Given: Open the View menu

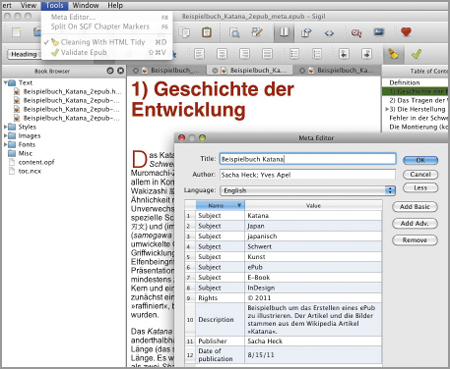Looking at the screenshot, I should pyautogui.click(x=28, y=5).
